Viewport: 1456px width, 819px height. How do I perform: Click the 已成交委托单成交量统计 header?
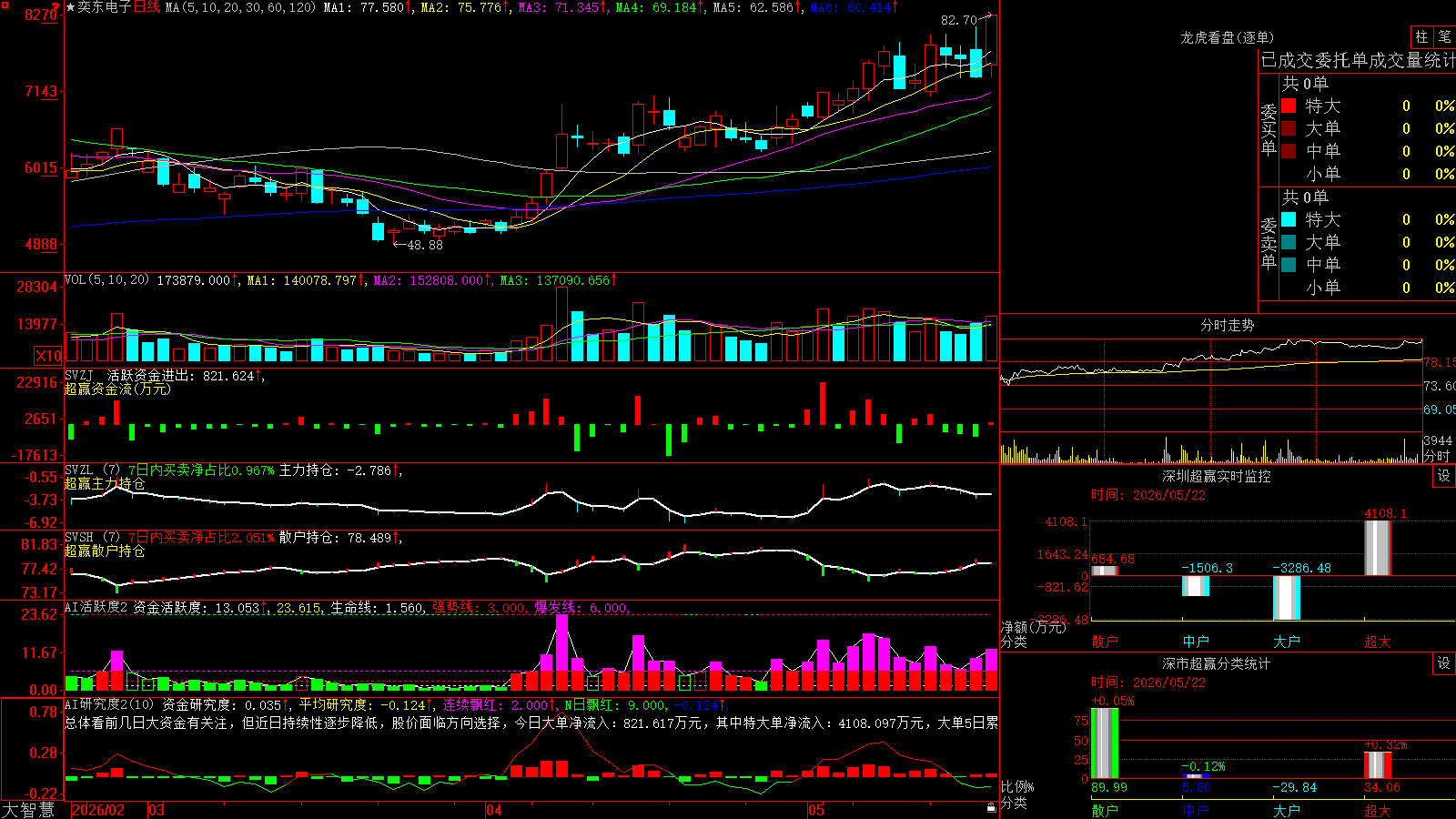coord(1358,60)
